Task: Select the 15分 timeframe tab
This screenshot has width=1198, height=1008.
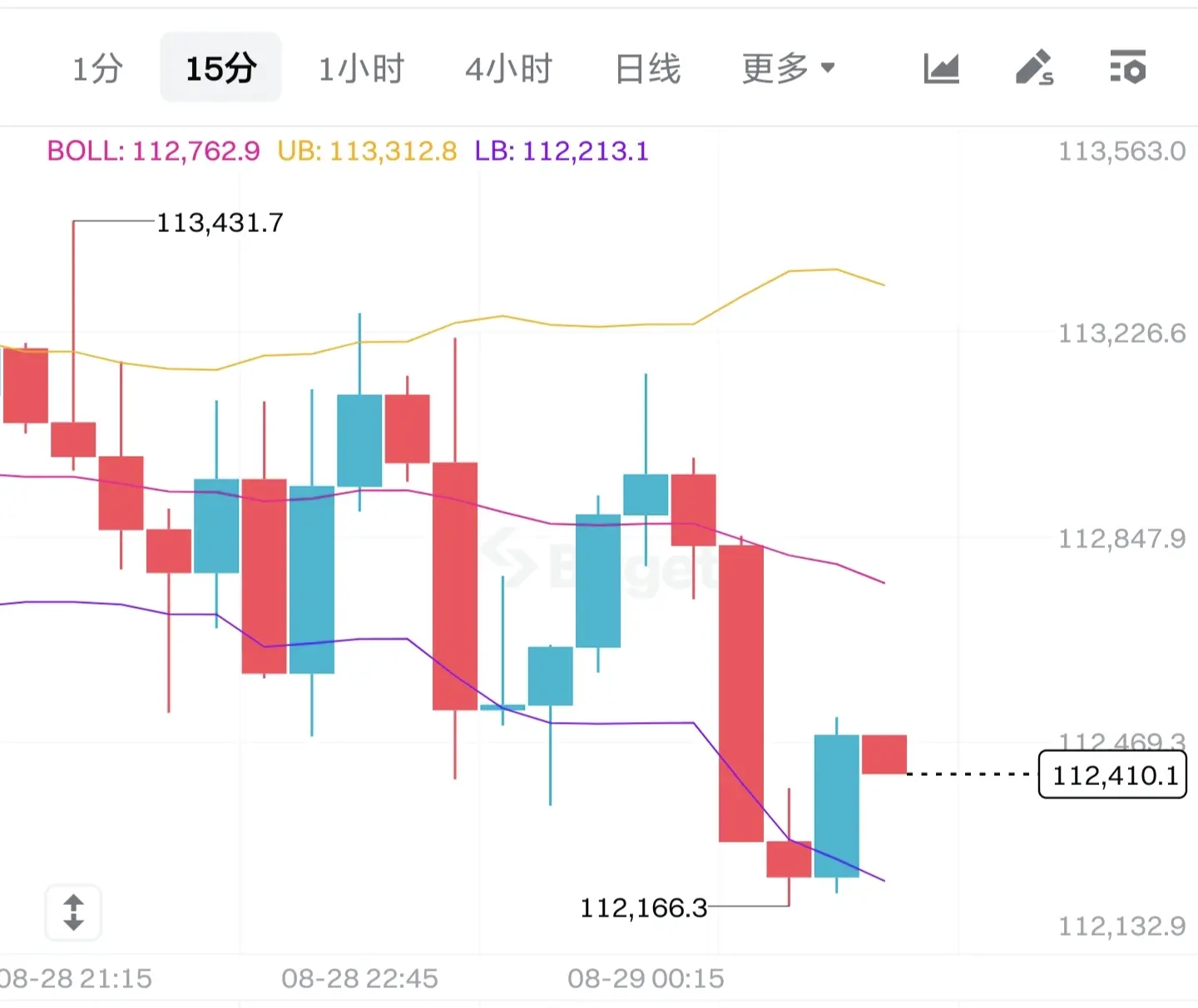Action: (x=220, y=67)
